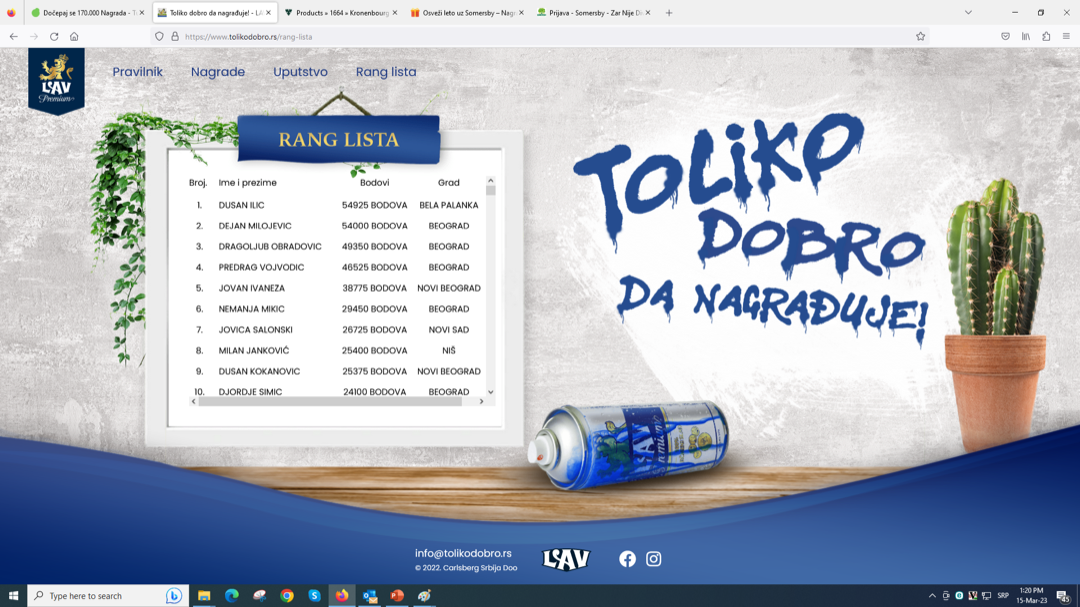
Task: Switch to the Products 1664 Kronenbourg tab
Action: [x=340, y=13]
